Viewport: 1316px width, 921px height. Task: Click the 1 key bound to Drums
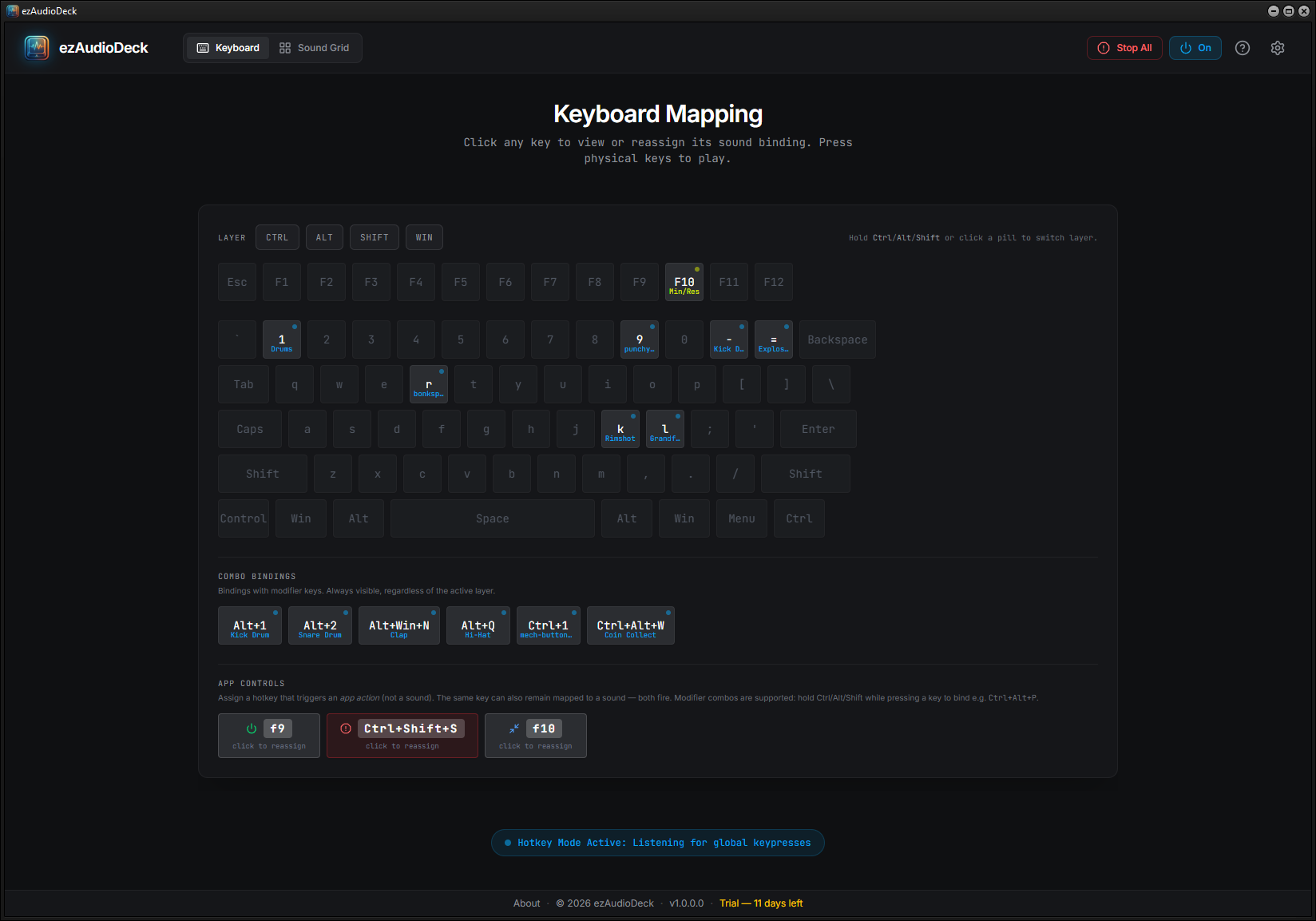[x=282, y=340]
